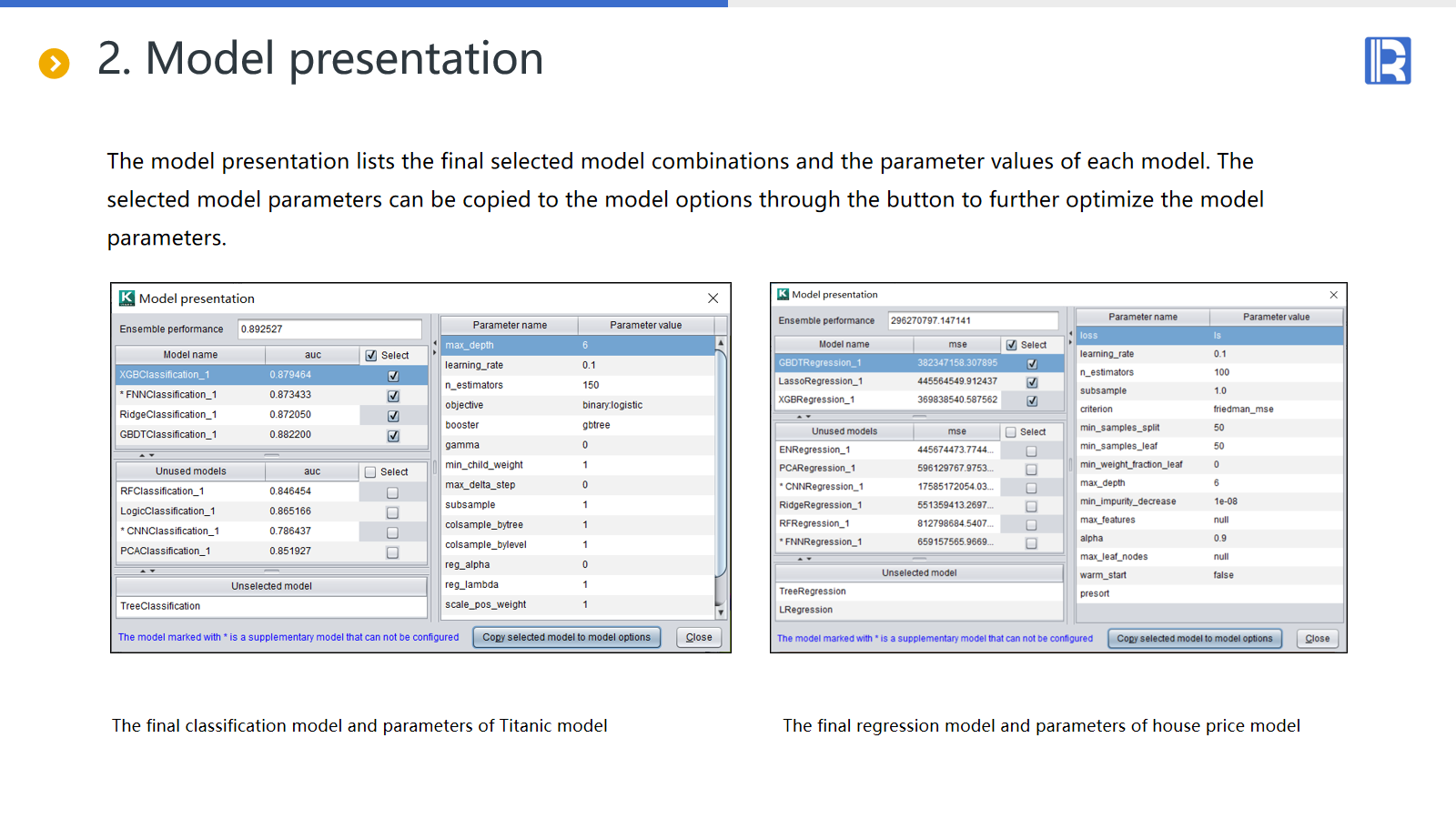The height and width of the screenshot is (819, 1456).
Task: Click the scroll-up arrow beside max_depth value 6
Action: [721, 344]
